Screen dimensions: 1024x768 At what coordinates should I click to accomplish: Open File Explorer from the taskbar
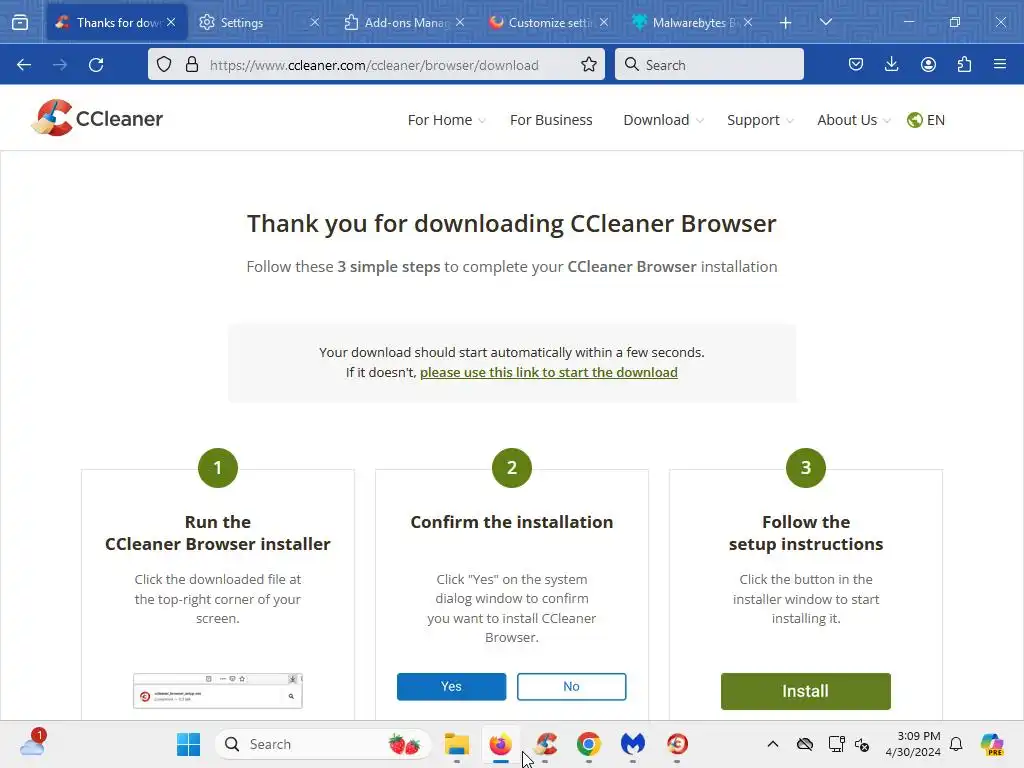click(x=456, y=744)
